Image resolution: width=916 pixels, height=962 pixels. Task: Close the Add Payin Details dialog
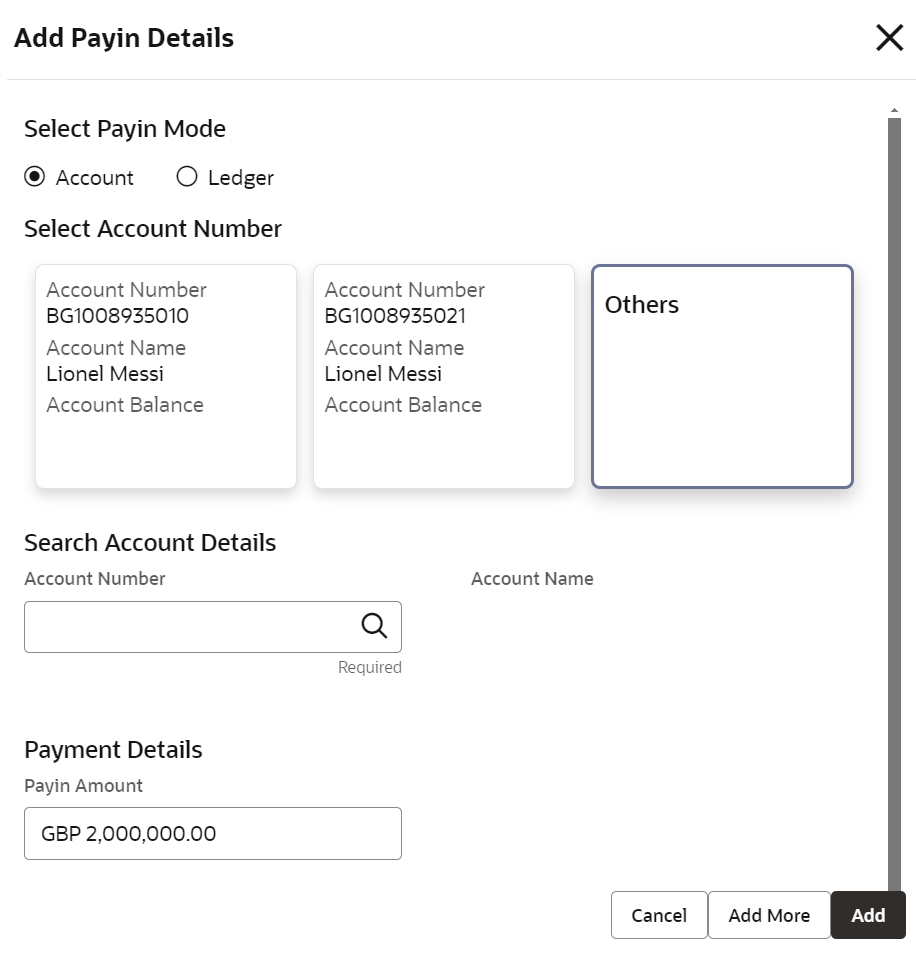click(x=889, y=38)
